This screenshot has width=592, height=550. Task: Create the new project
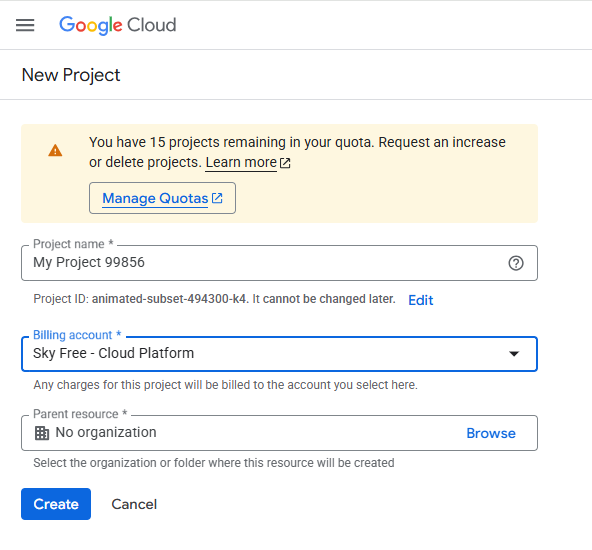coord(56,504)
